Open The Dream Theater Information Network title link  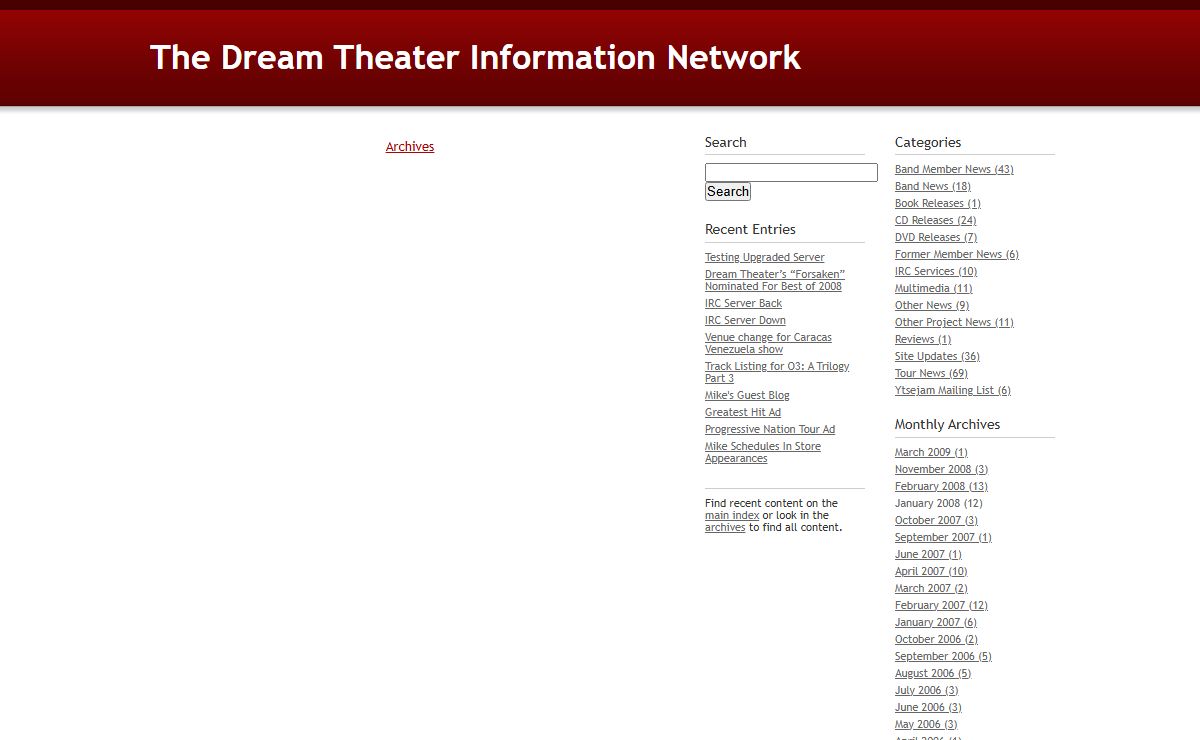(475, 57)
